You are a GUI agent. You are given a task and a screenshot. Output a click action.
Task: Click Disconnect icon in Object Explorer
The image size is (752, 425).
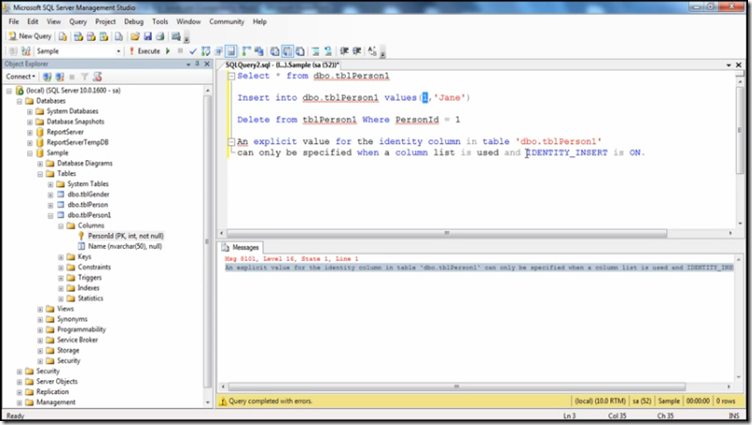tap(59, 77)
